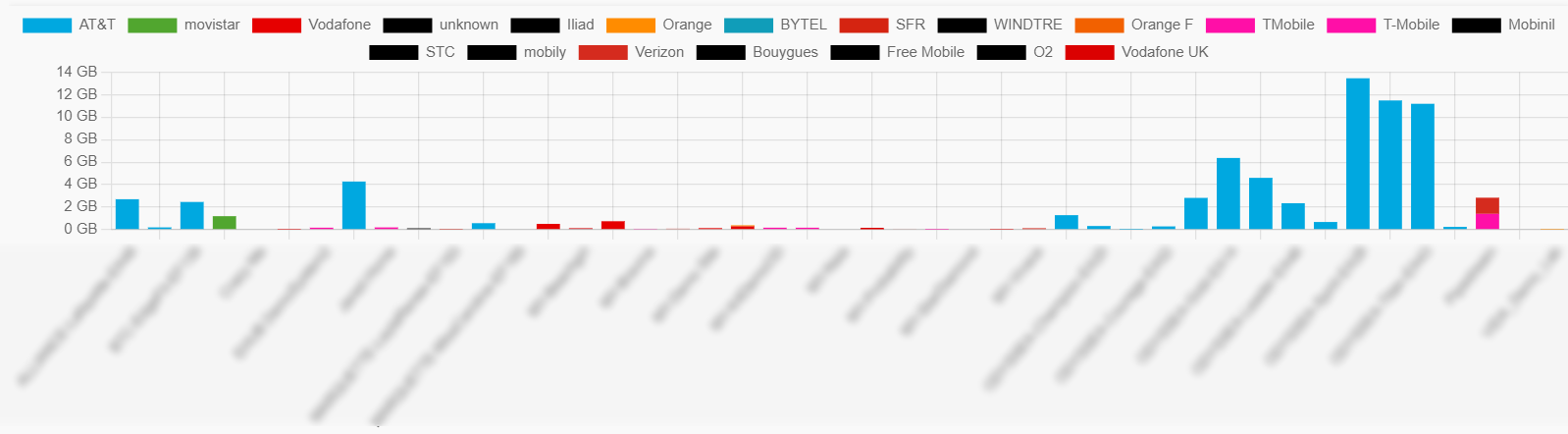Screen dimensions: 1568x434
Task: Click the tallest blue bar in chart
Action: (x=1357, y=153)
